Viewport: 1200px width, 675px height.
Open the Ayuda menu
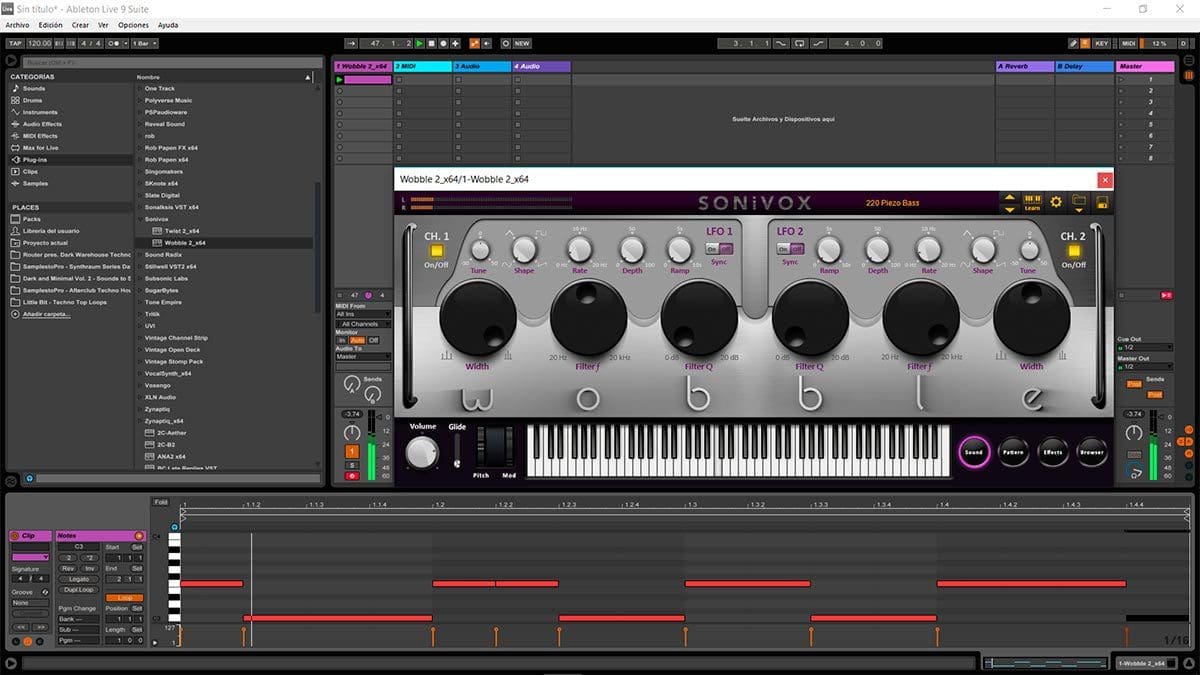coord(168,24)
